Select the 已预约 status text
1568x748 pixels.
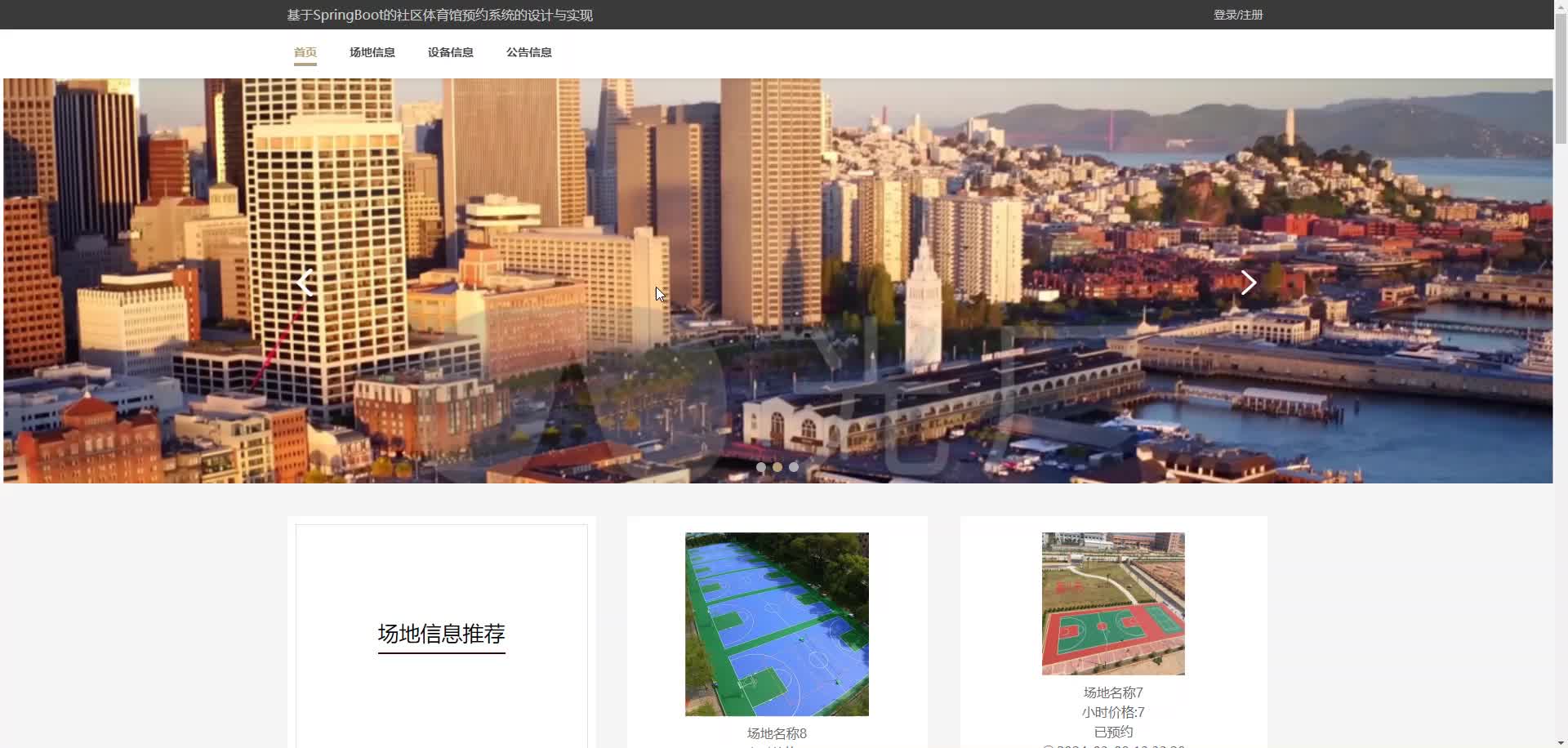(x=1113, y=732)
